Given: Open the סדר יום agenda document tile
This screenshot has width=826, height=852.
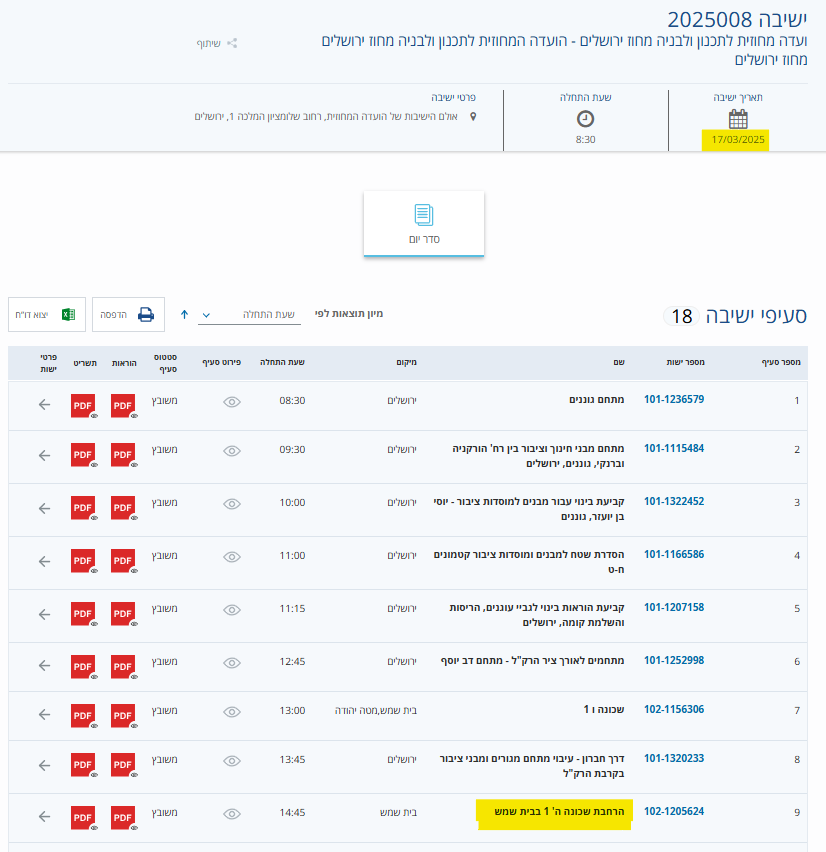Looking at the screenshot, I should [424, 223].
